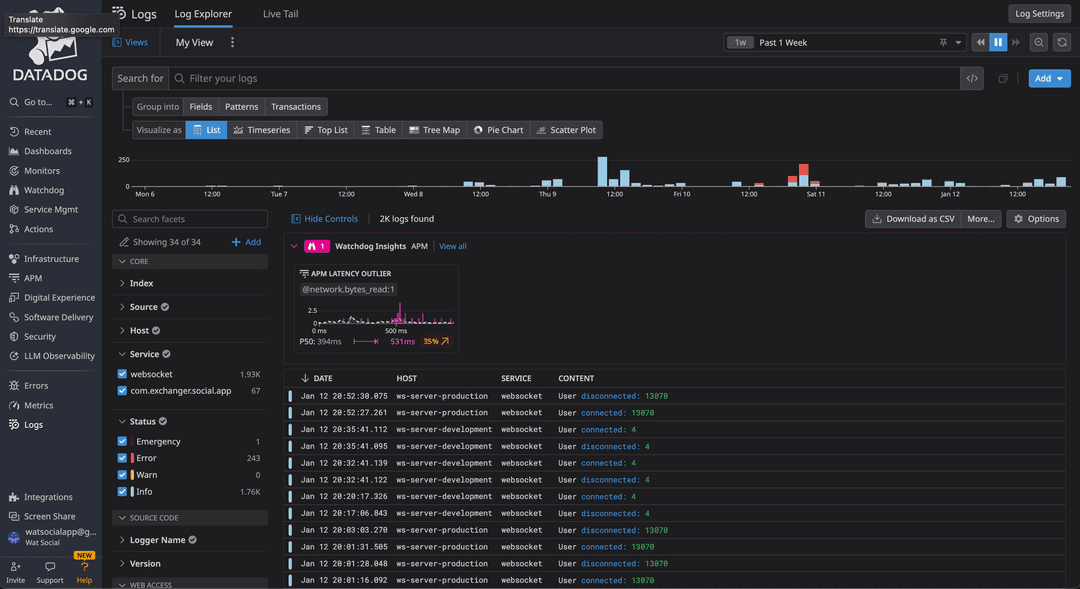
Task: Uncheck the Info status checkbox
Action: (122, 492)
